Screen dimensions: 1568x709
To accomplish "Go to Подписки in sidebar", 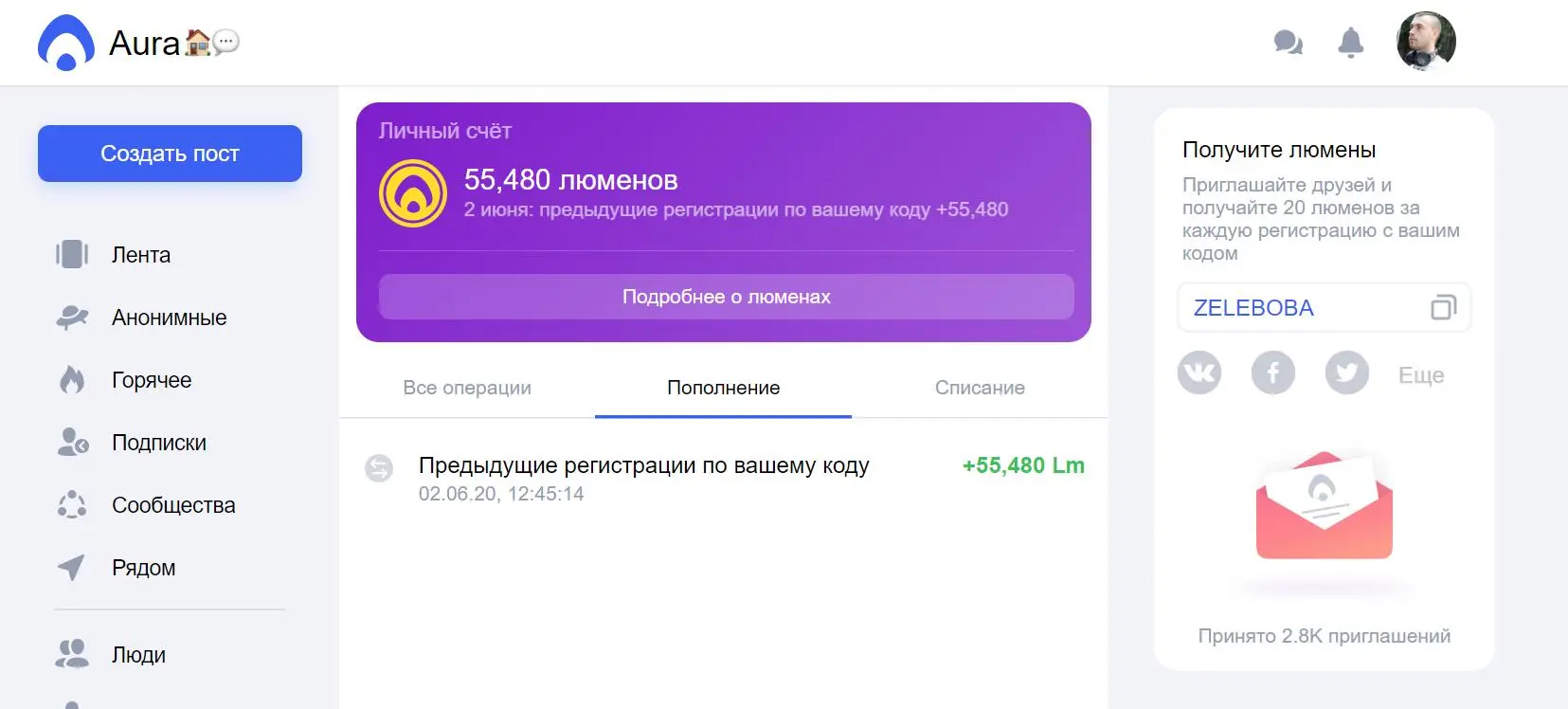I will (x=159, y=443).
